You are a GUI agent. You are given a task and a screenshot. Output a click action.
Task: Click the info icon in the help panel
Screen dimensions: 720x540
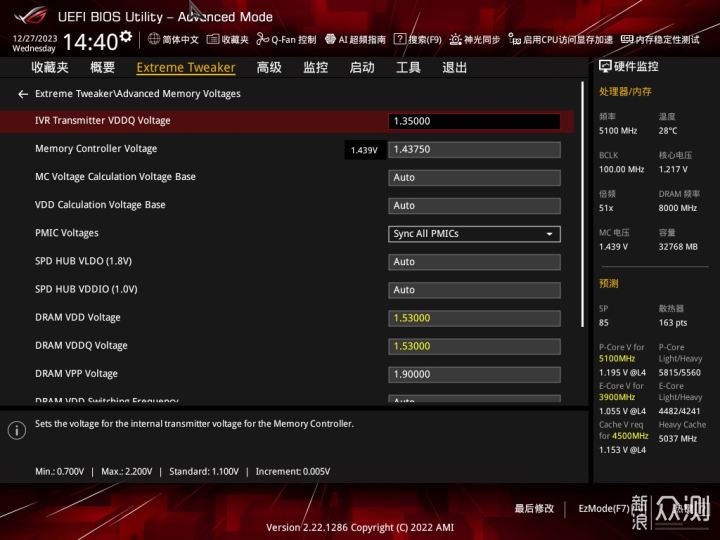[17, 430]
